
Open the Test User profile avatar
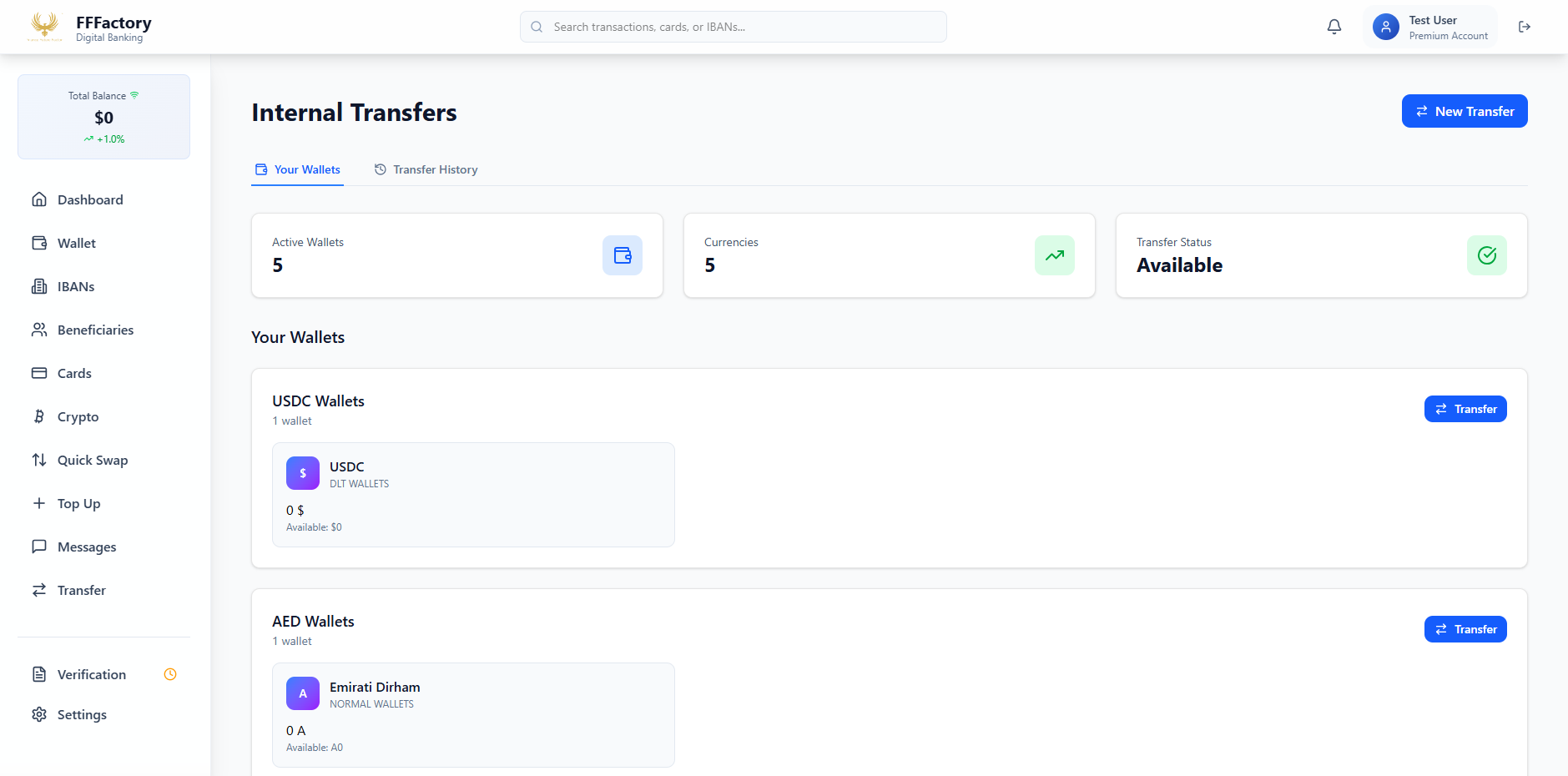[x=1385, y=27]
